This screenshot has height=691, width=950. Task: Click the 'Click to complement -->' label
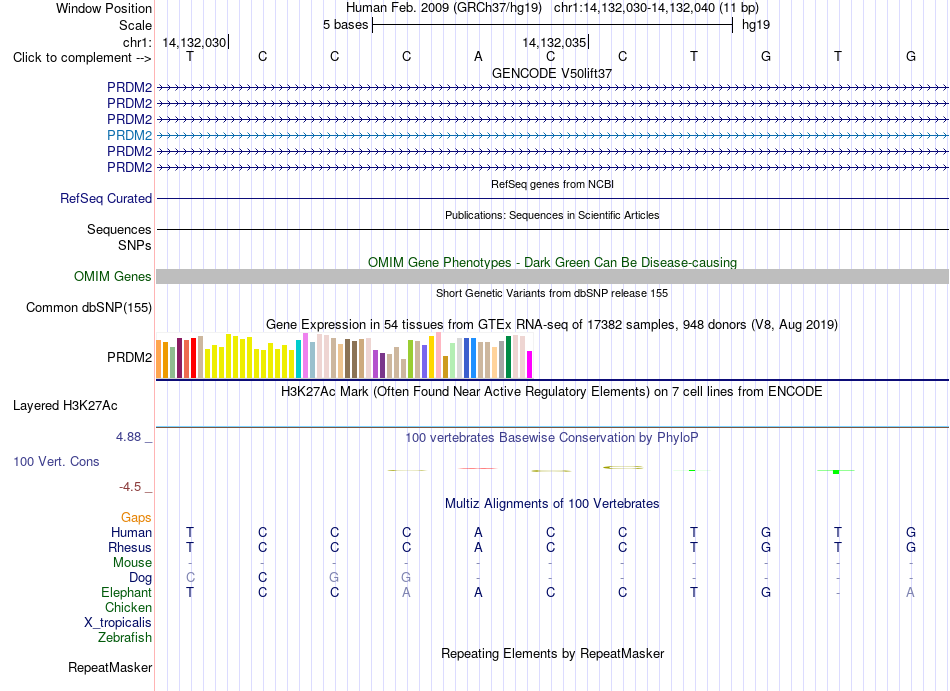82,58
